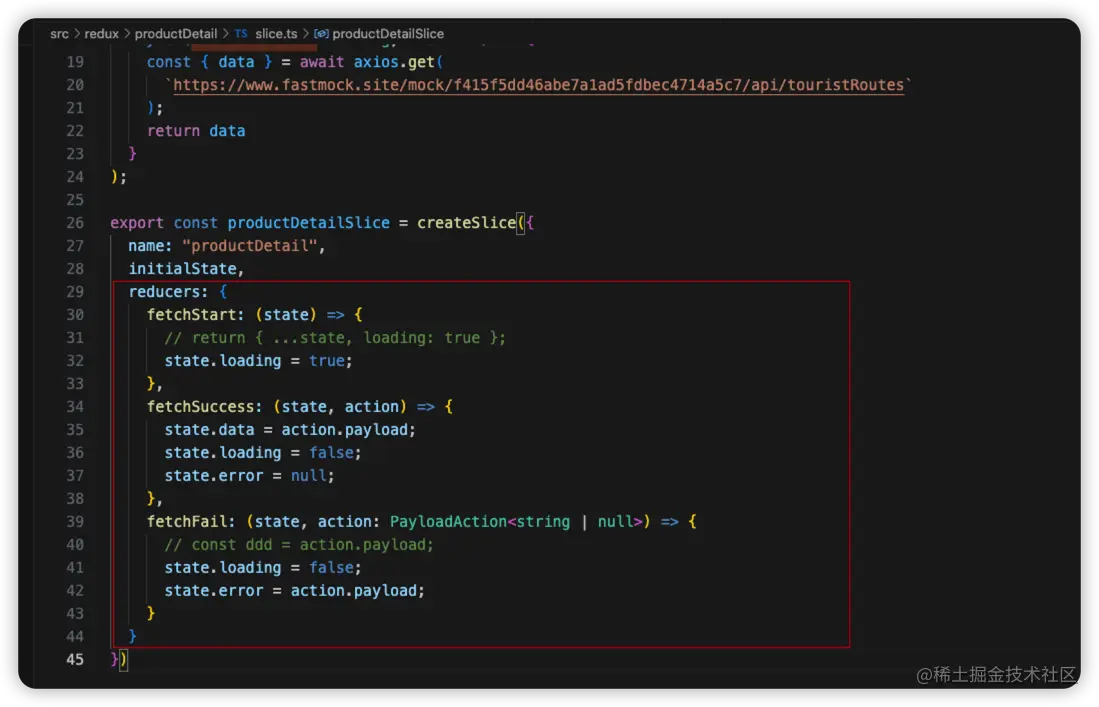Click line number 19 in gutter

(x=75, y=62)
